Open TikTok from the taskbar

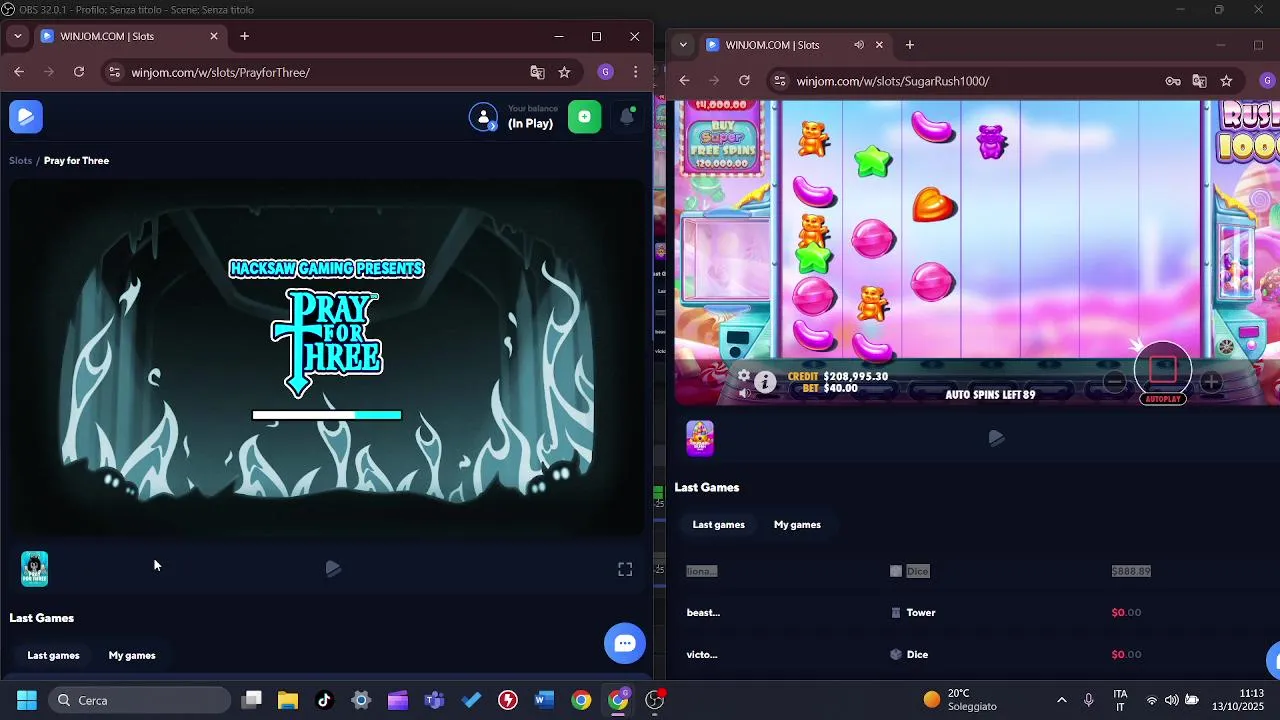(324, 700)
